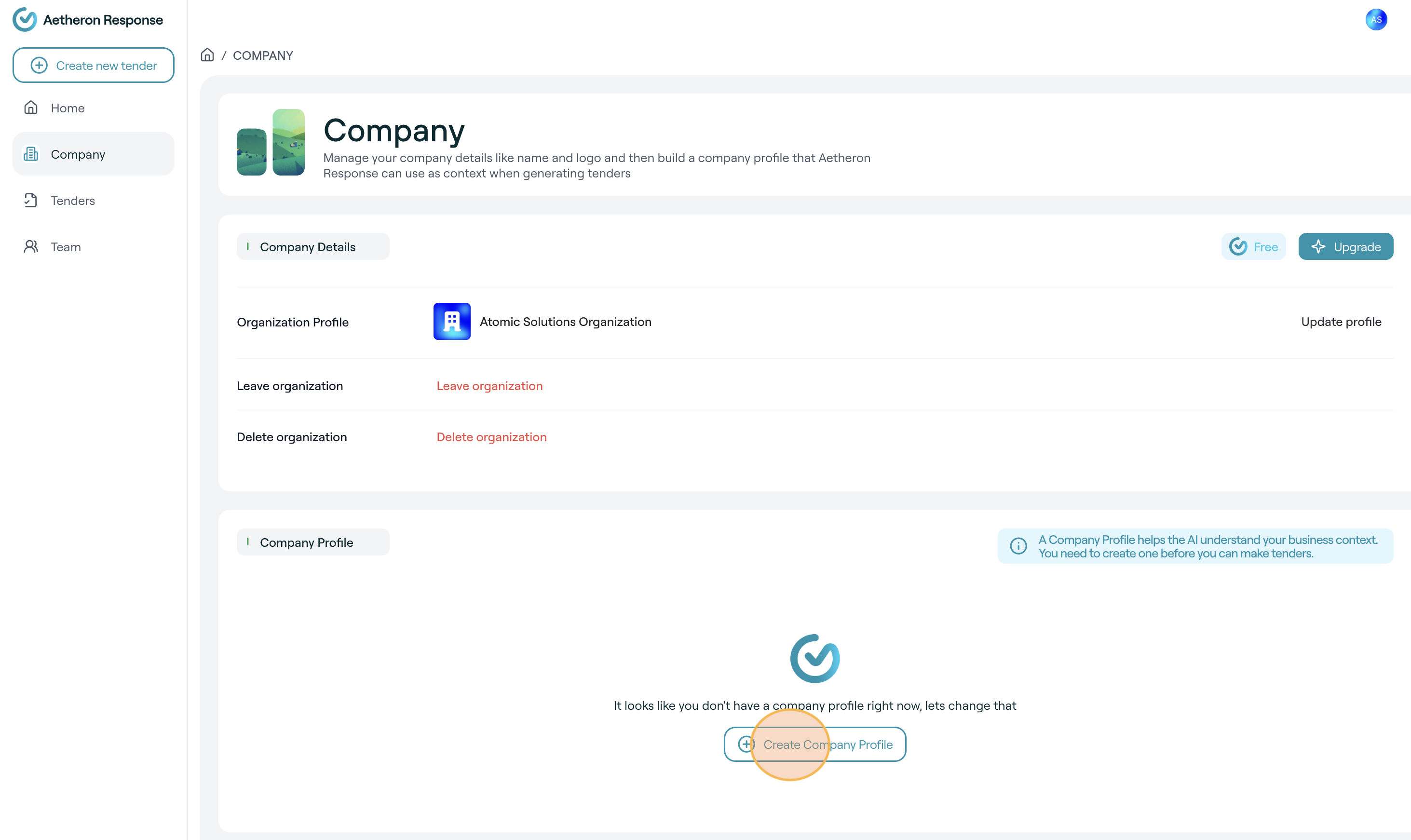
Task: Click the Tenders sidebar document icon
Action: (31, 201)
